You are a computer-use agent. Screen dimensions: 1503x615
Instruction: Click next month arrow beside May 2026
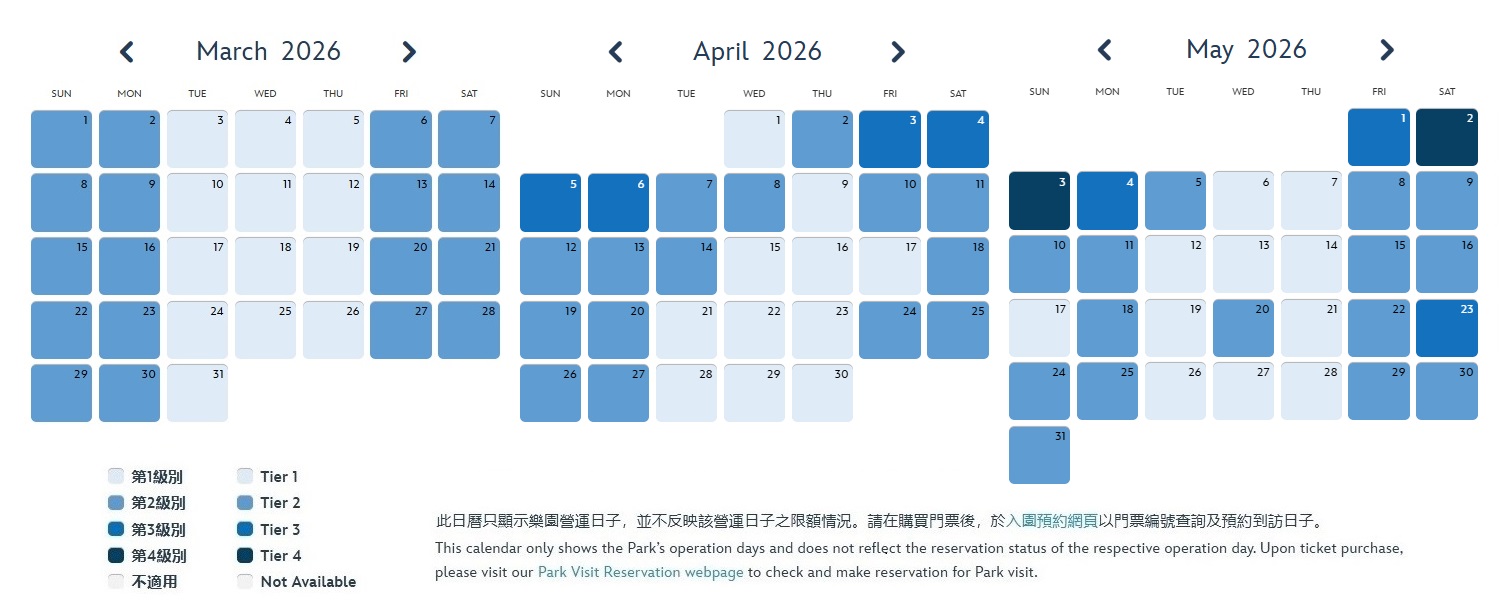[1386, 50]
